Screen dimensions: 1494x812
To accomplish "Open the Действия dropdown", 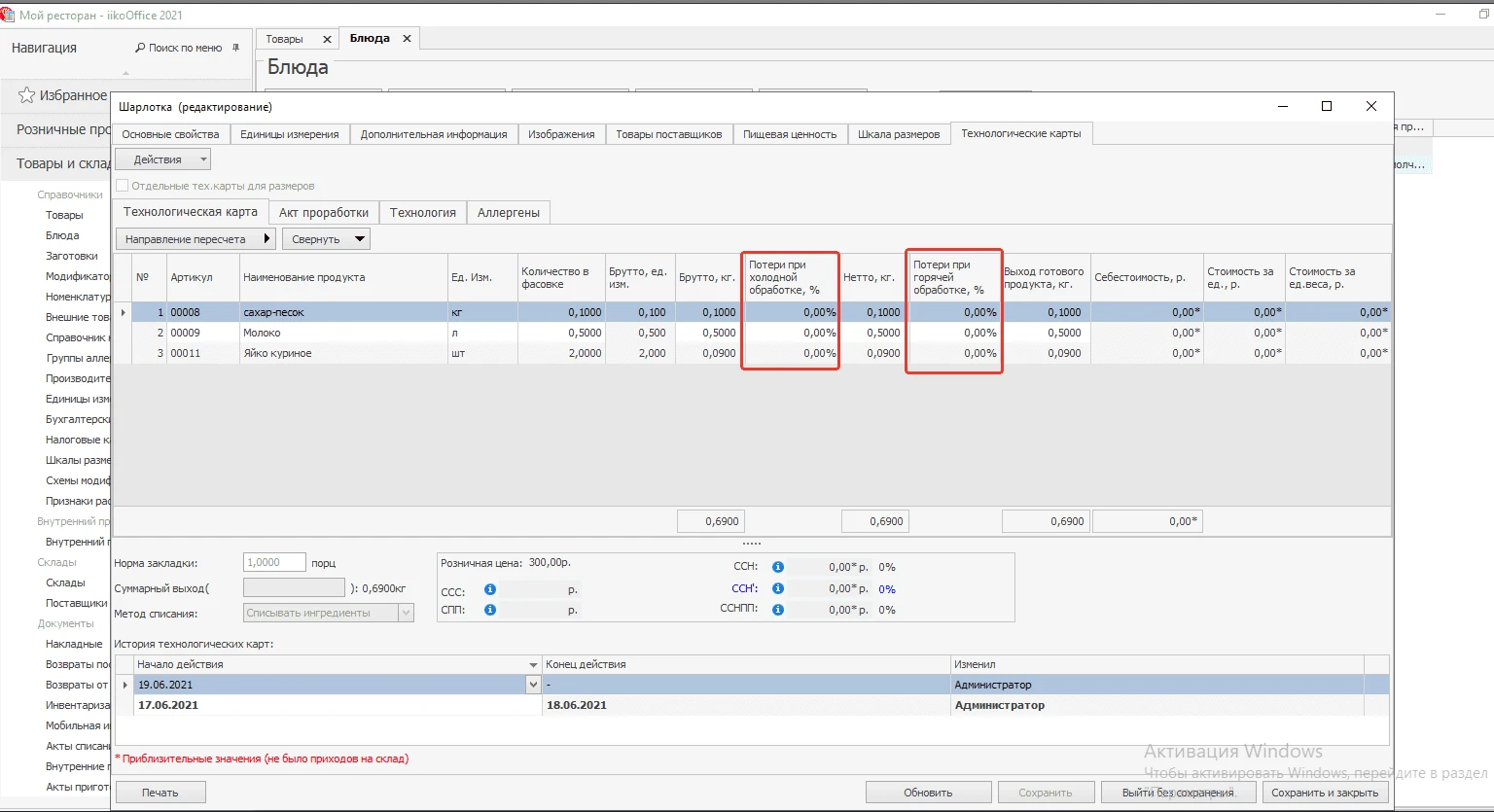I will [162, 159].
